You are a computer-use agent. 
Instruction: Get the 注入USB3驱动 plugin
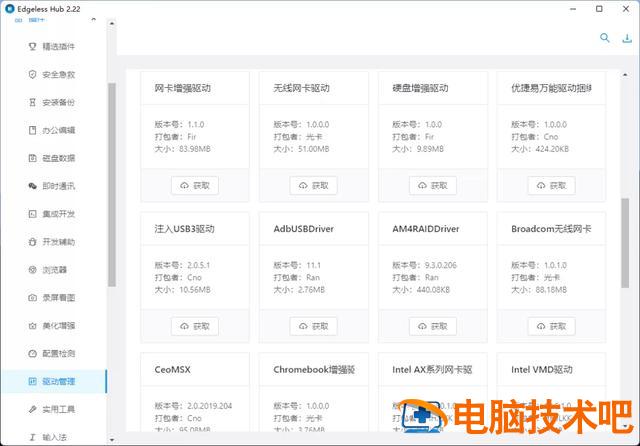(195, 326)
